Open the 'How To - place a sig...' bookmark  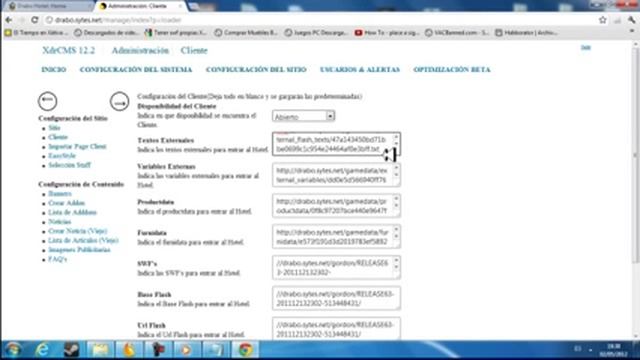click(387, 33)
